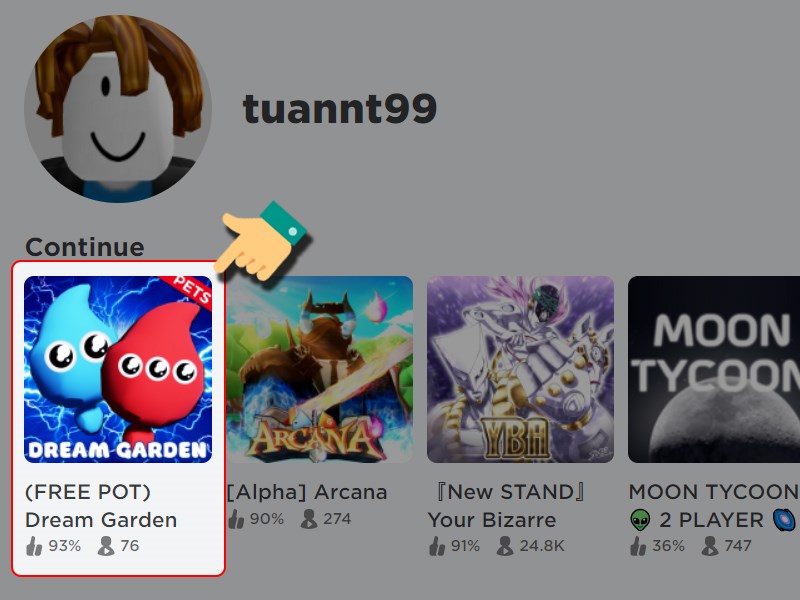This screenshot has height=600, width=800.
Task: Click the New STAND Your Bizarre title
Action: click(507, 506)
